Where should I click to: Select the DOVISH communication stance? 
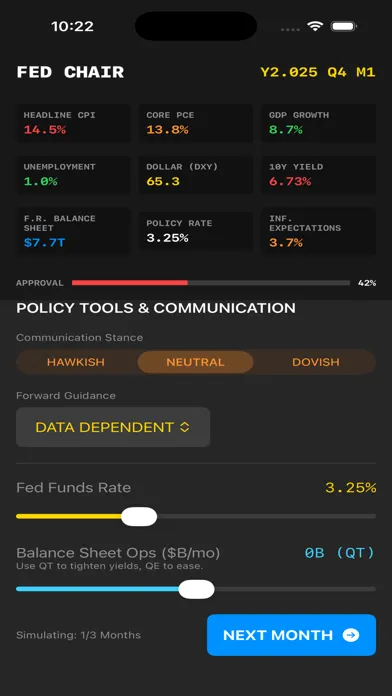coord(316,362)
